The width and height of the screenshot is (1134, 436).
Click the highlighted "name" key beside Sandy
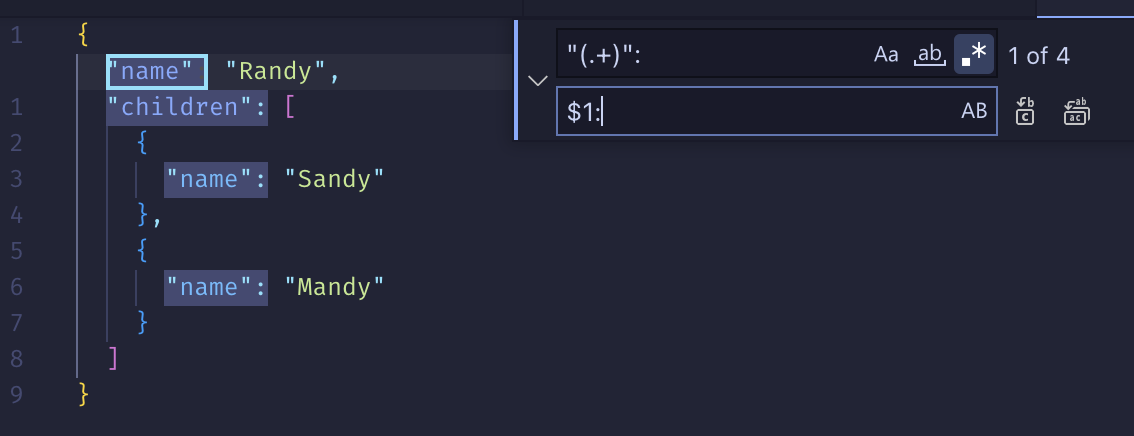coord(216,179)
